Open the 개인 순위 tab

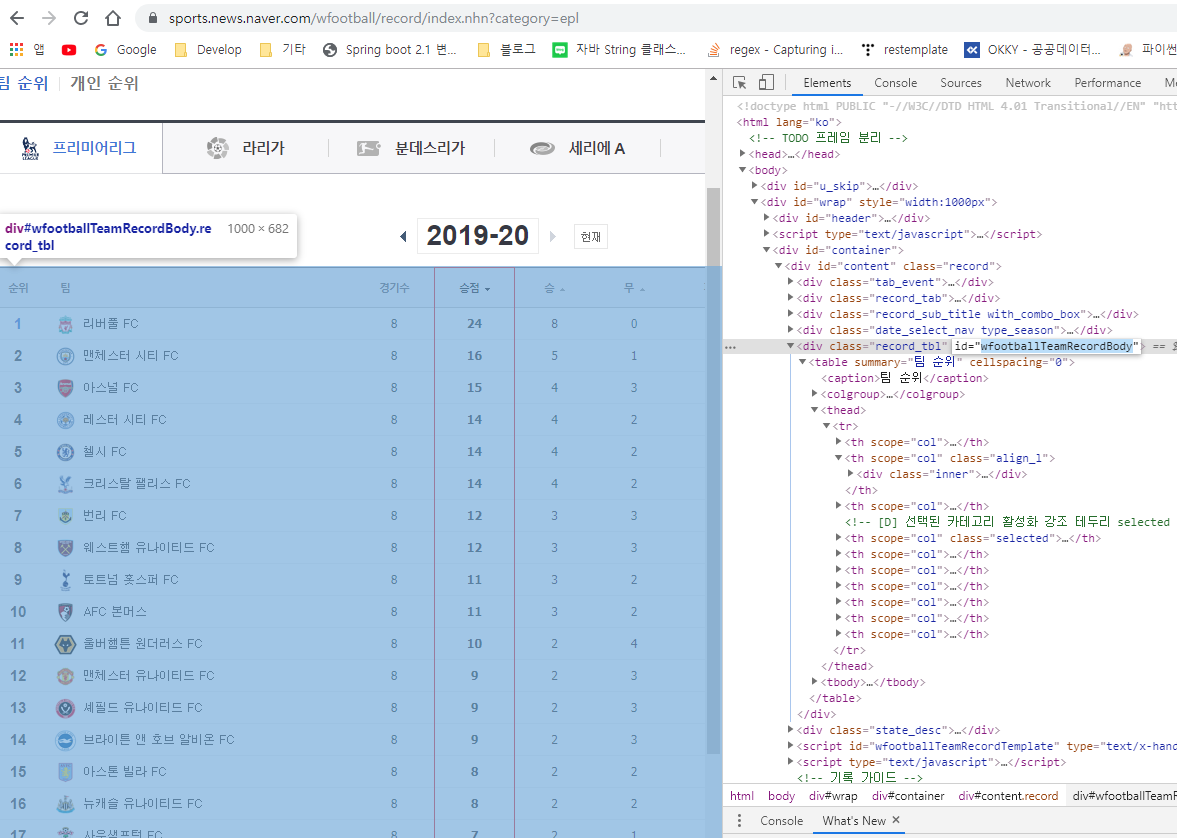tap(104, 83)
